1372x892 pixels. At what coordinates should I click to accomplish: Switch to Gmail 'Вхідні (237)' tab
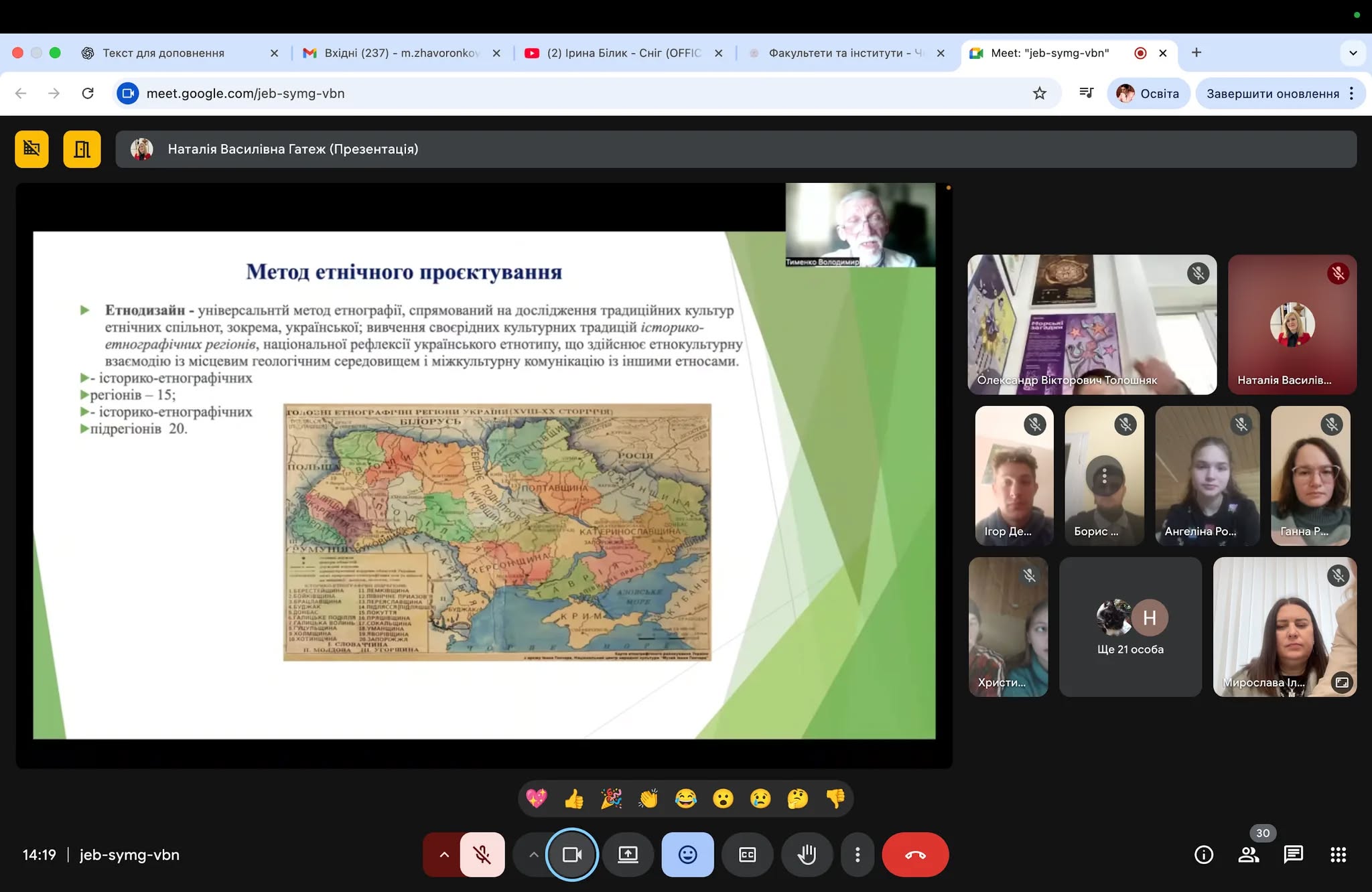402,53
